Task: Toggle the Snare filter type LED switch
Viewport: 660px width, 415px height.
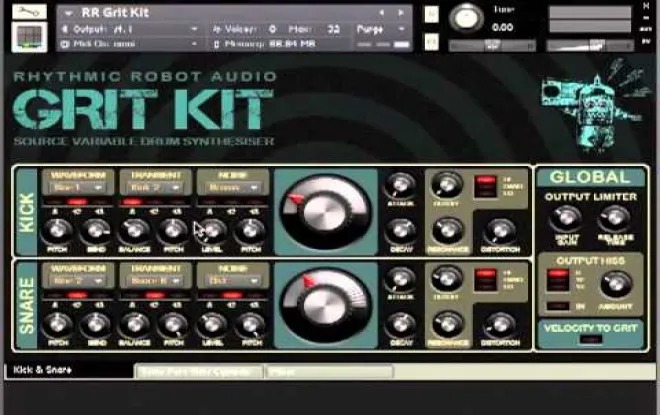Action: 485,280
